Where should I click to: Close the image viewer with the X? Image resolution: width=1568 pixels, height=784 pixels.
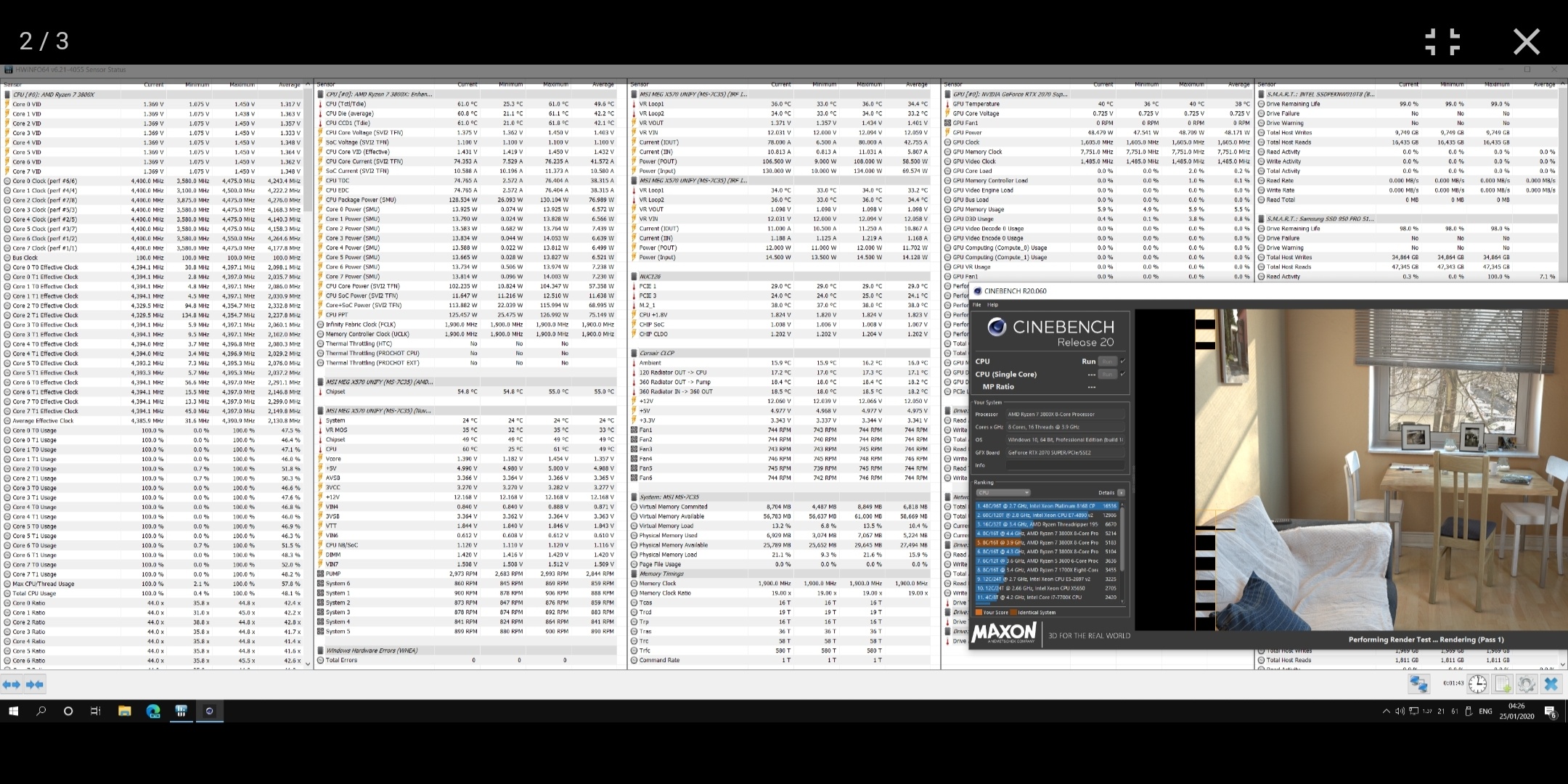1526,41
